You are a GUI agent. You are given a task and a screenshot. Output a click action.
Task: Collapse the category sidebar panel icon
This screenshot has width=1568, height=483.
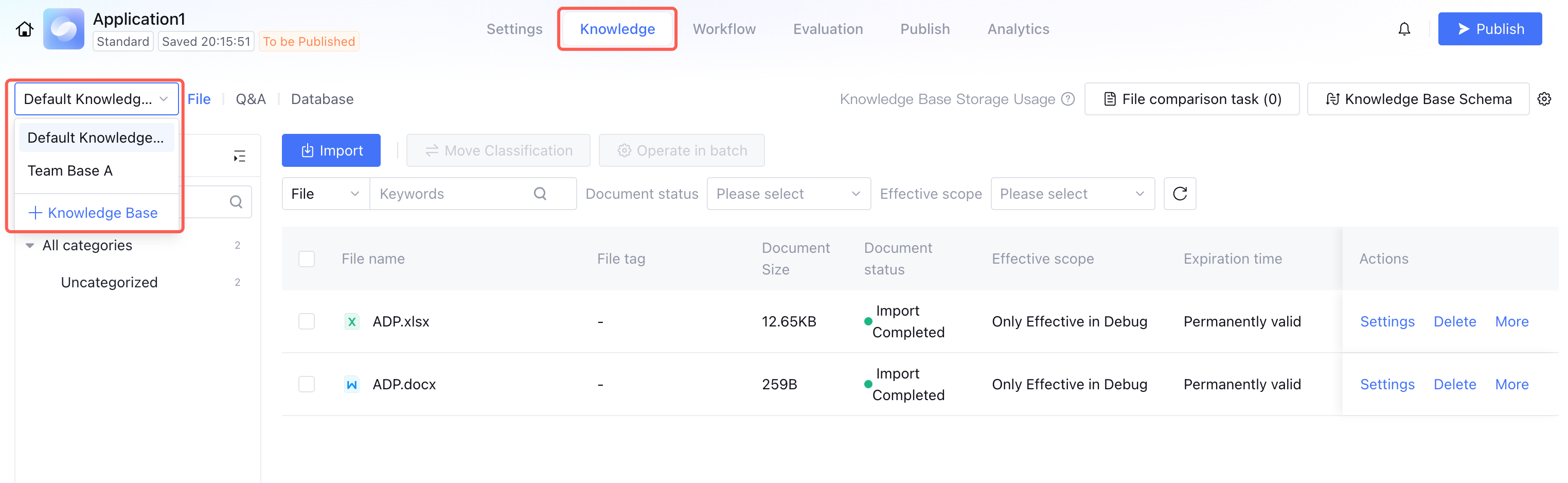[240, 157]
